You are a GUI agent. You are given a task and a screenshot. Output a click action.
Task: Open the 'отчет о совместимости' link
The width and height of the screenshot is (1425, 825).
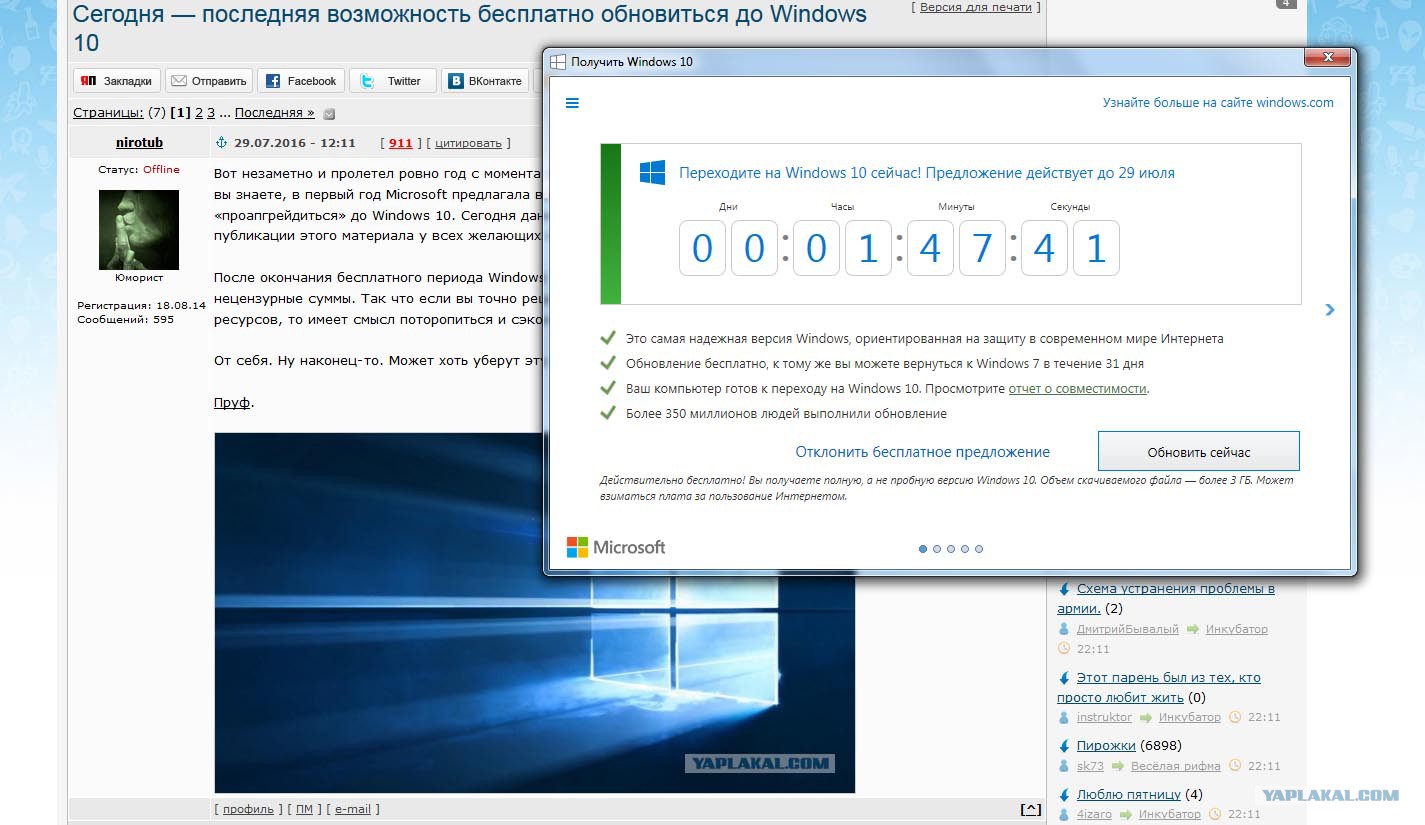(1078, 389)
